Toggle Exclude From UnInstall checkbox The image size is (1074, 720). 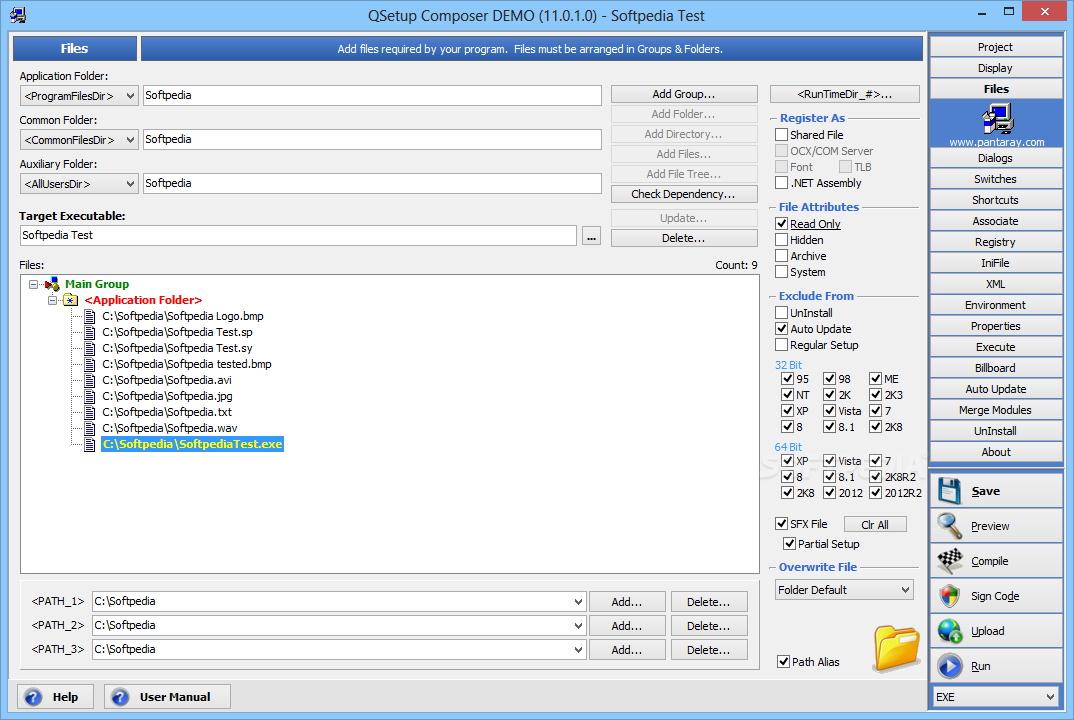782,312
